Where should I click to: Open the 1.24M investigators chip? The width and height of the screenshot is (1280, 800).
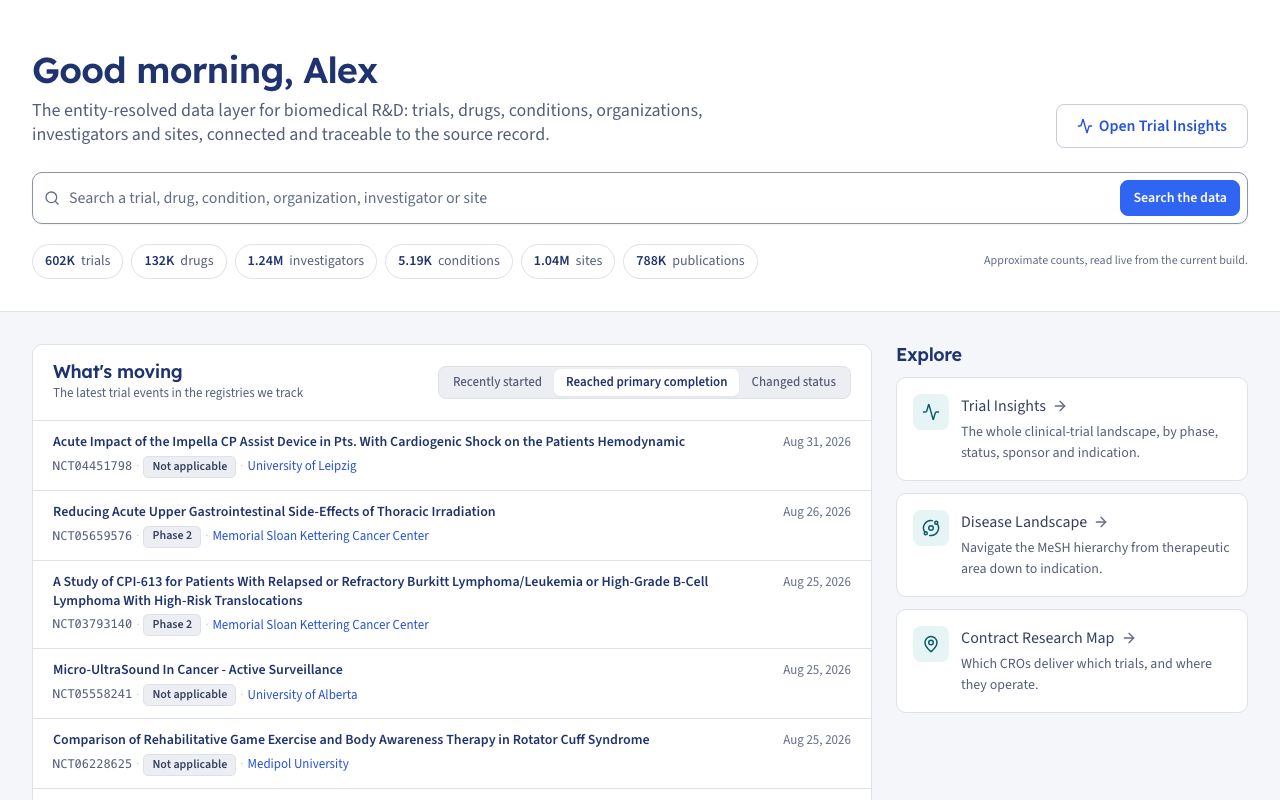306,261
